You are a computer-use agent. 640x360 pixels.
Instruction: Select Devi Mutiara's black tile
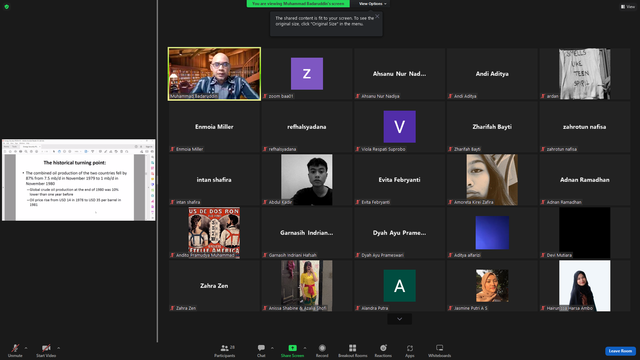(584, 233)
